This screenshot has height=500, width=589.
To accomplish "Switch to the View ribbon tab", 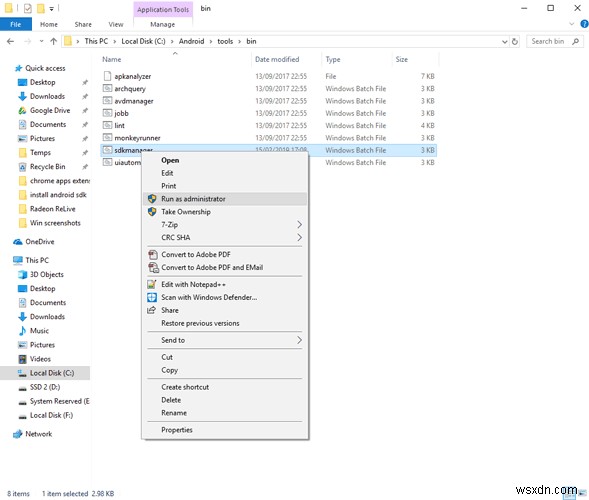I will tap(116, 24).
